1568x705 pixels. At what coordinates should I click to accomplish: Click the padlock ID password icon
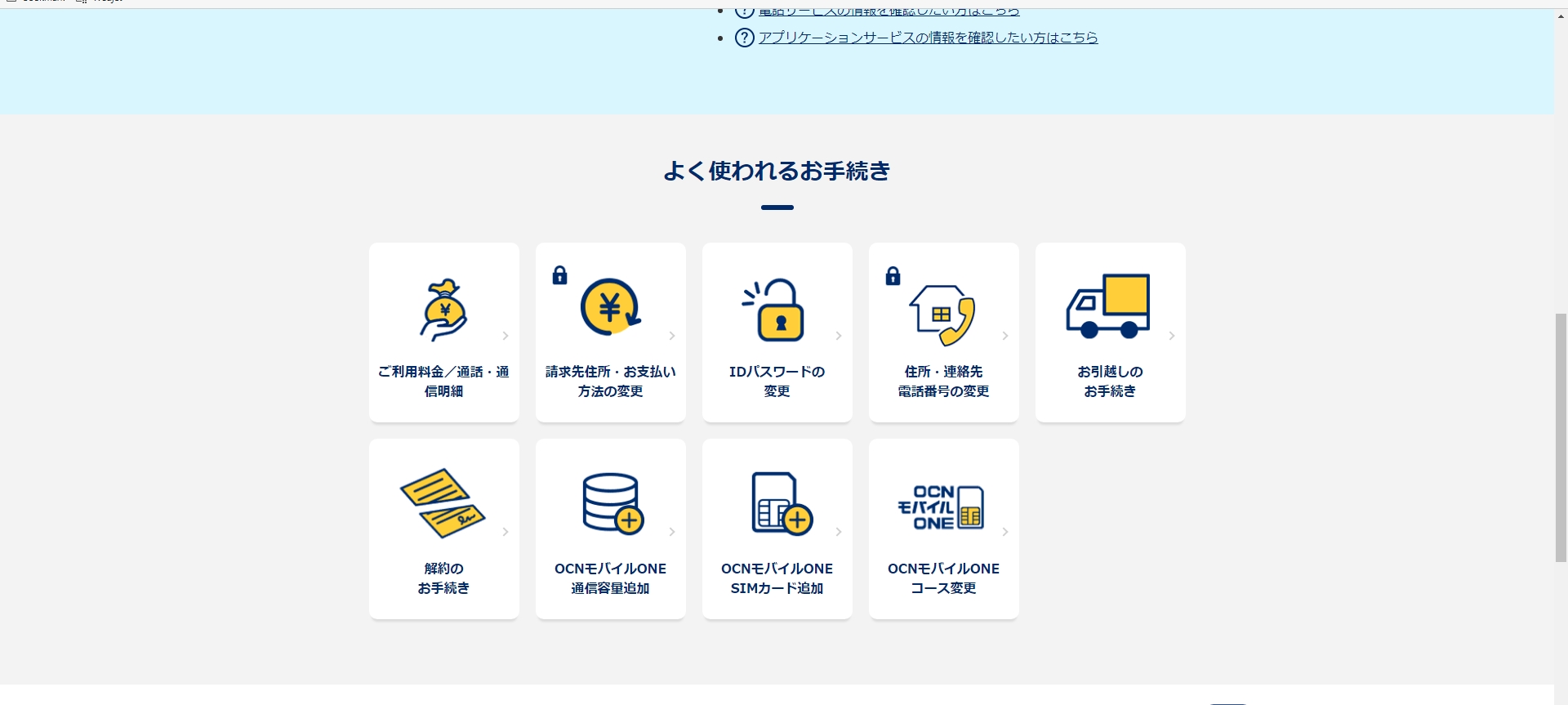coord(773,310)
